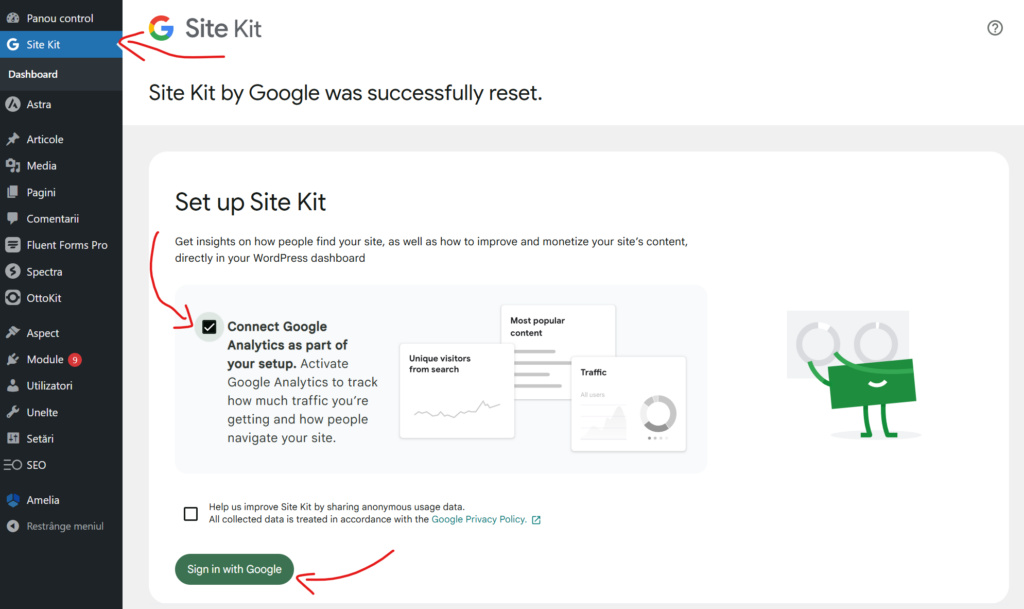The height and width of the screenshot is (609, 1024).
Task: Click the Set up Site Kit heading
Action: pos(250,202)
